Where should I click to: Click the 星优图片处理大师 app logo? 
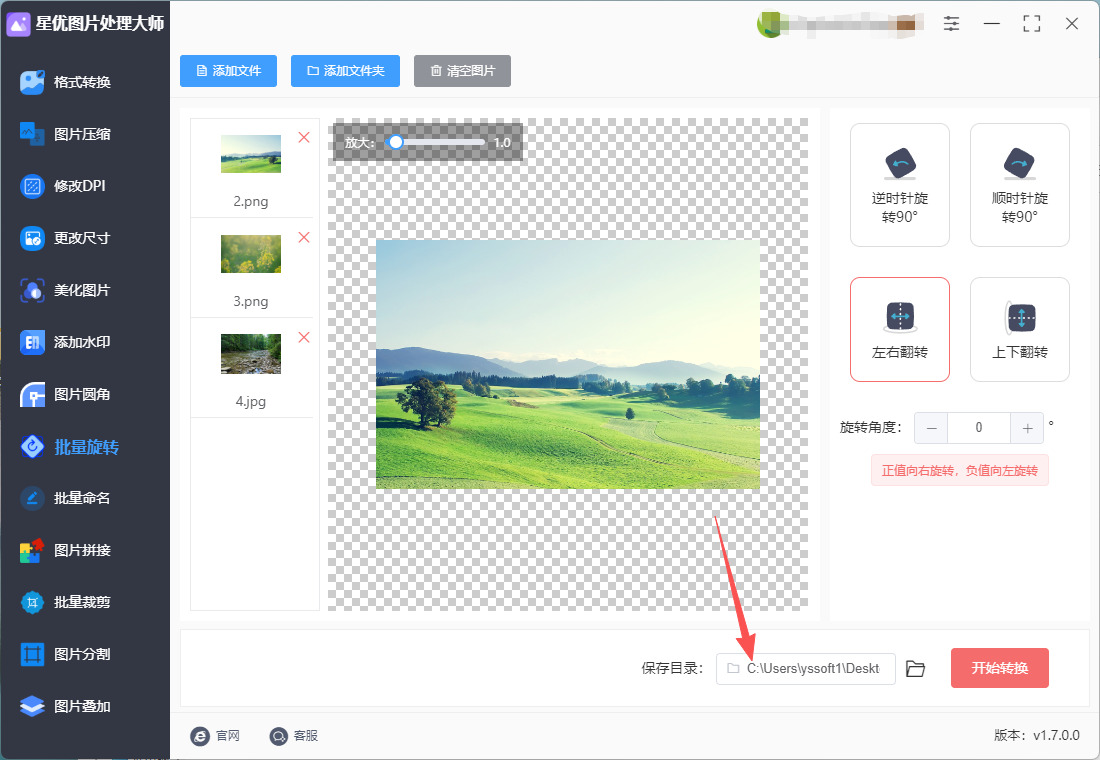[18, 24]
